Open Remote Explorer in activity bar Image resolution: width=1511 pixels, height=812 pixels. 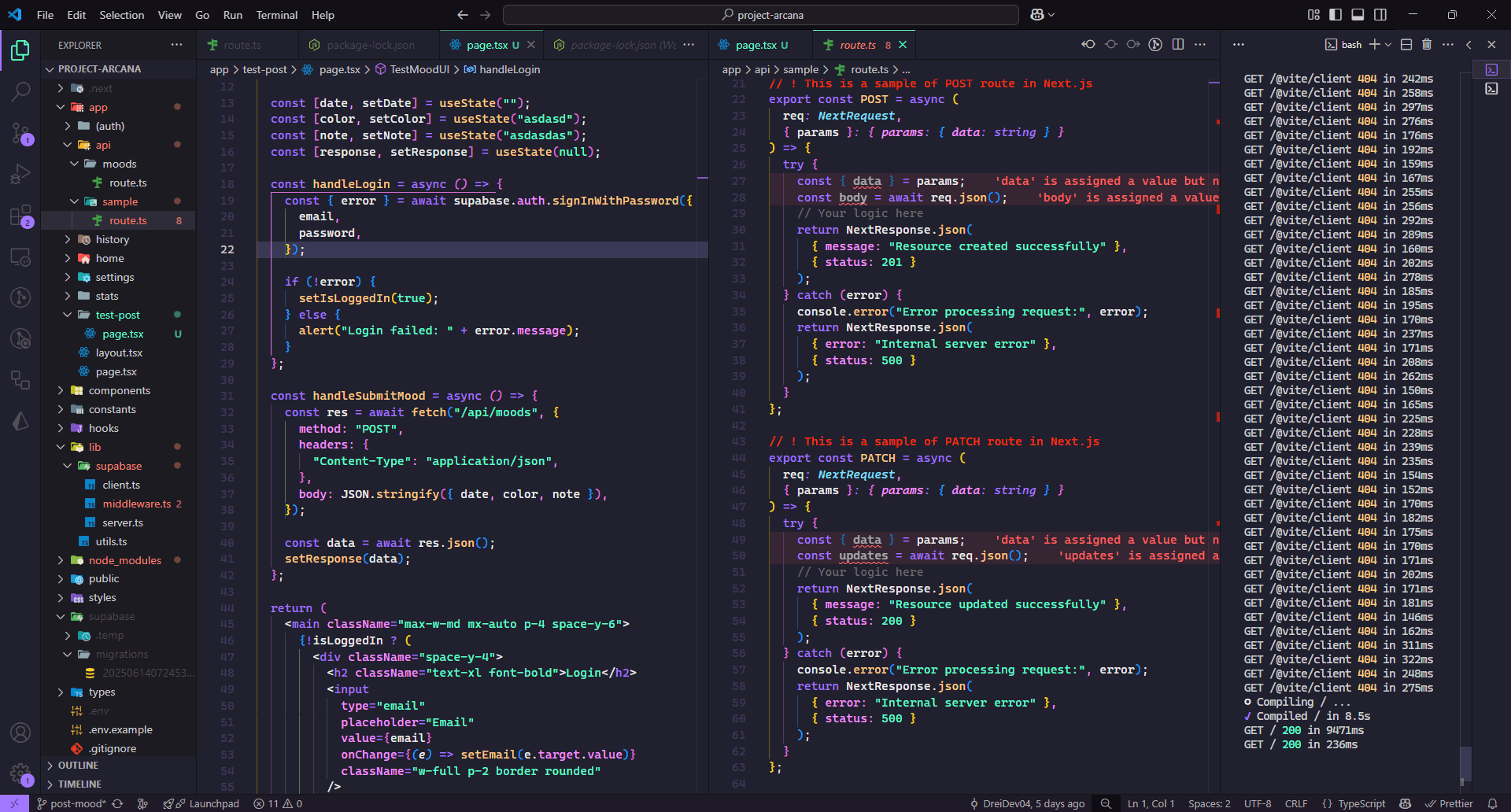point(20,257)
